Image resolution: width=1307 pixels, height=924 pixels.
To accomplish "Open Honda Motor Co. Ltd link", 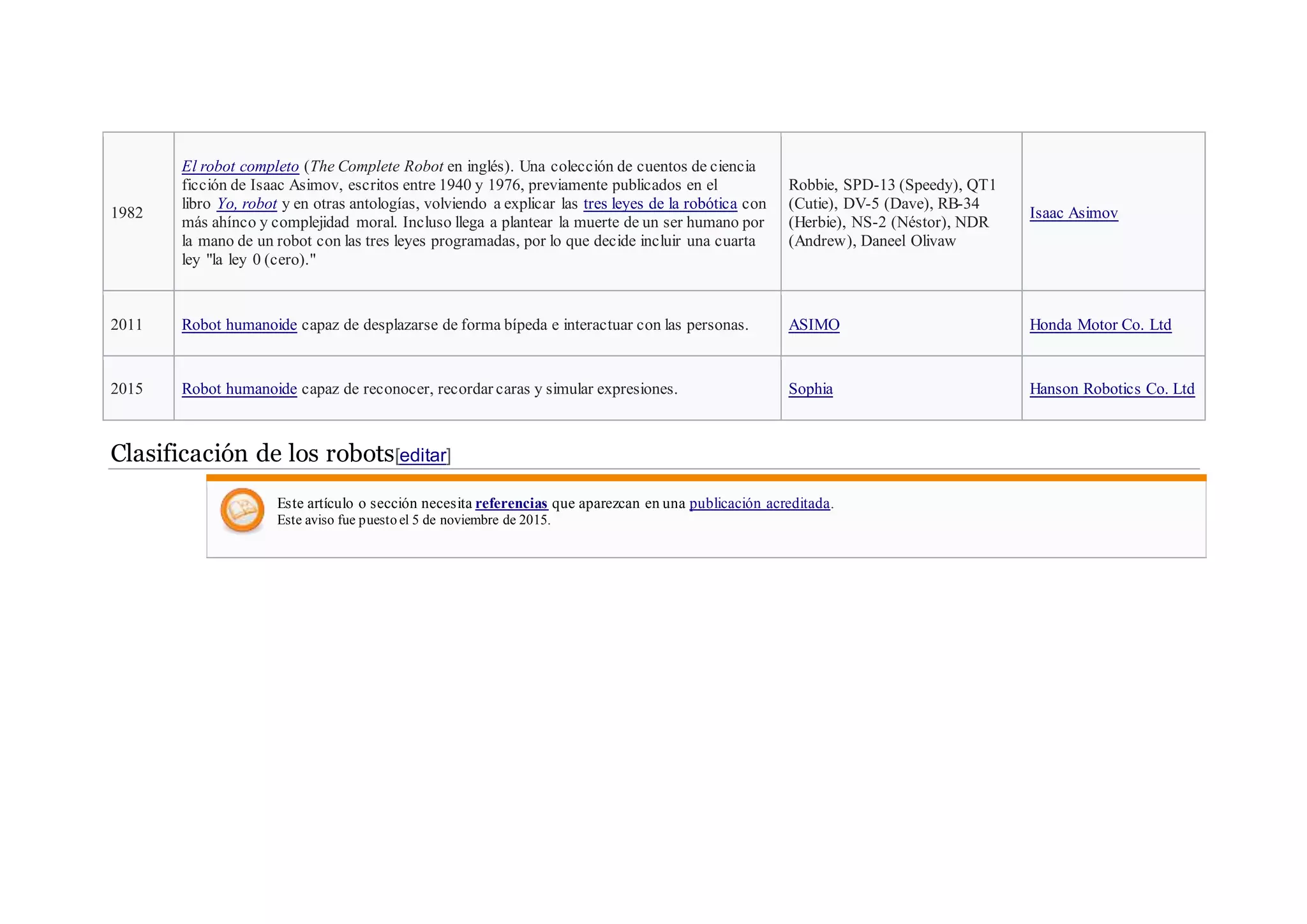I will coord(1100,325).
